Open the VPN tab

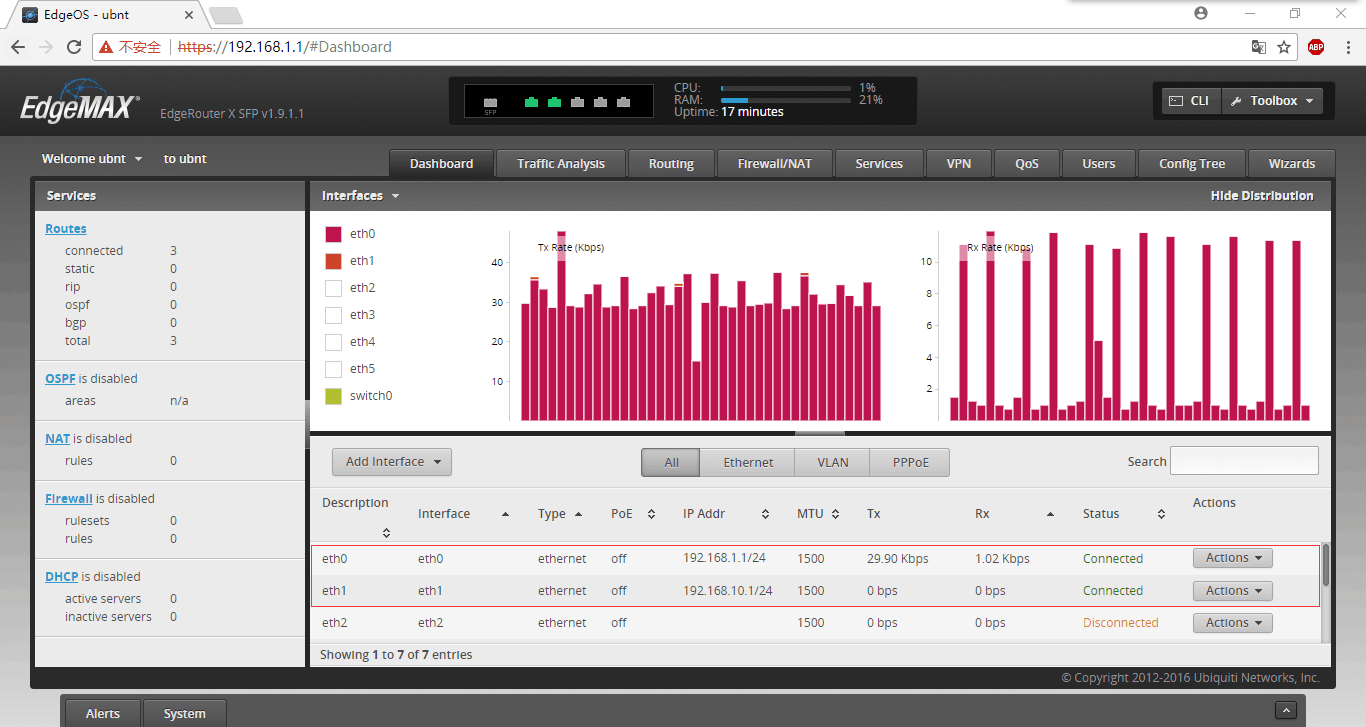tap(959, 164)
